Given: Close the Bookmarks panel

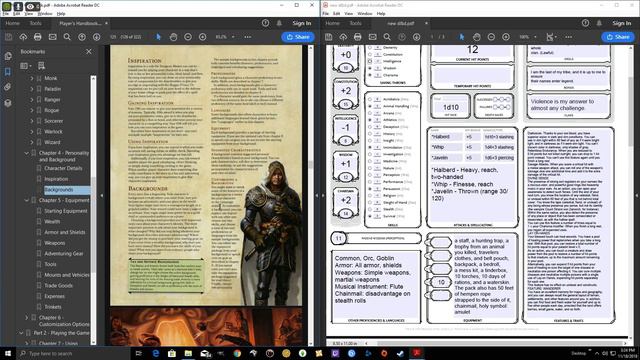Looking at the screenshot, I should pyautogui.click(x=89, y=51).
